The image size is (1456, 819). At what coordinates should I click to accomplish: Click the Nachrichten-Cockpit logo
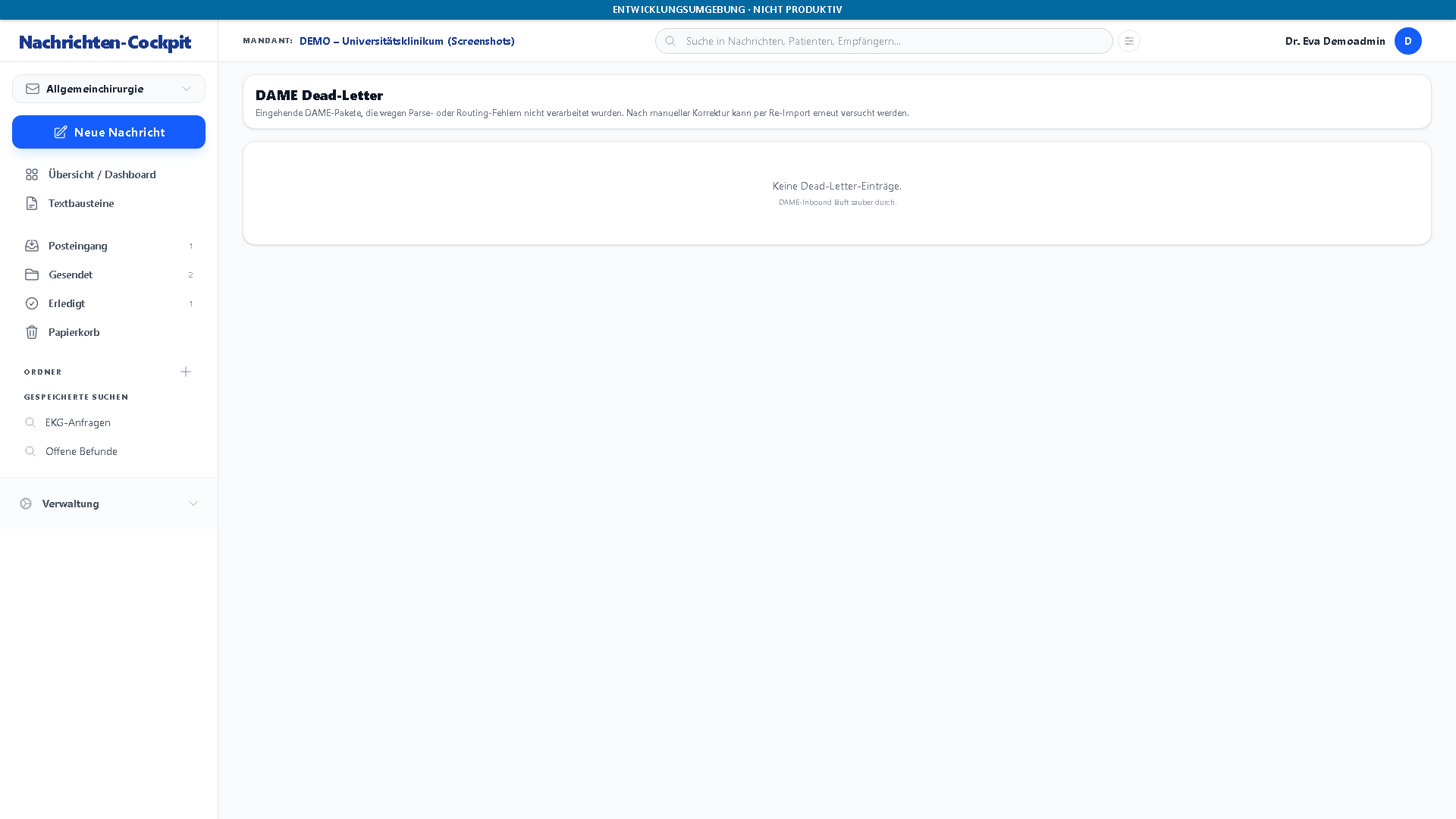click(x=105, y=42)
